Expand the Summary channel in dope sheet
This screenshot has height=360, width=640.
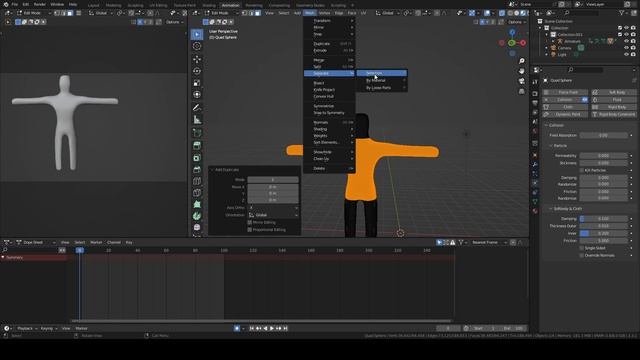click(x=3, y=258)
